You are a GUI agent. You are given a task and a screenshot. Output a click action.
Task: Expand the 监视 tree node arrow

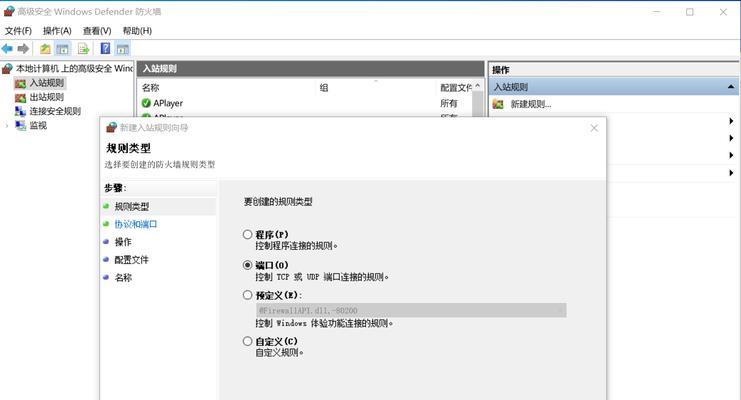click(7, 126)
